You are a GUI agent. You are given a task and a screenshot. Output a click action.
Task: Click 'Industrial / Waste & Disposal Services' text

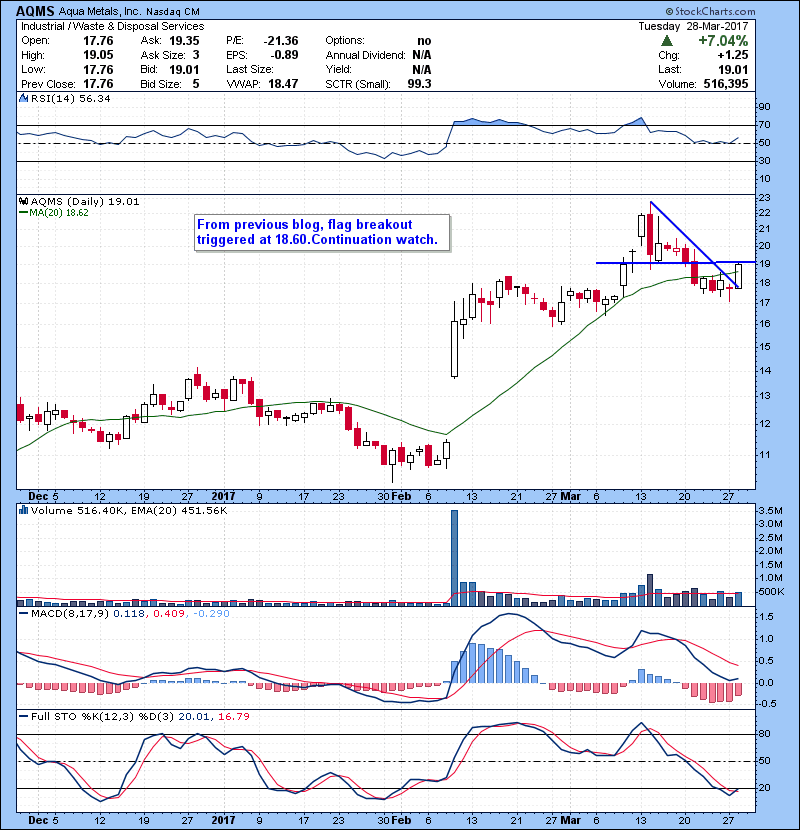pos(112,26)
